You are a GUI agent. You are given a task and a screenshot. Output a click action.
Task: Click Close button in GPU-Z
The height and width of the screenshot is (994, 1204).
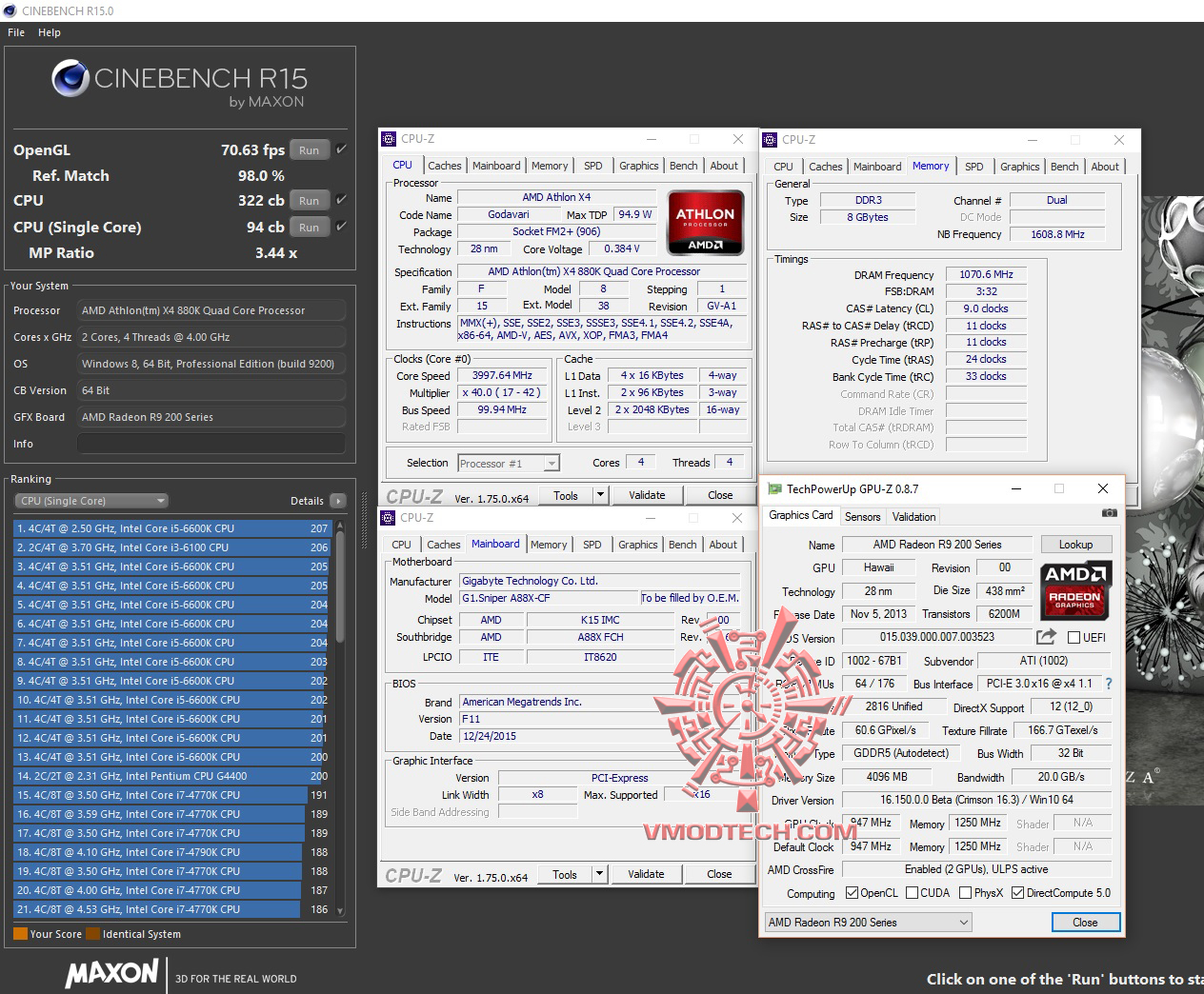tap(1085, 922)
